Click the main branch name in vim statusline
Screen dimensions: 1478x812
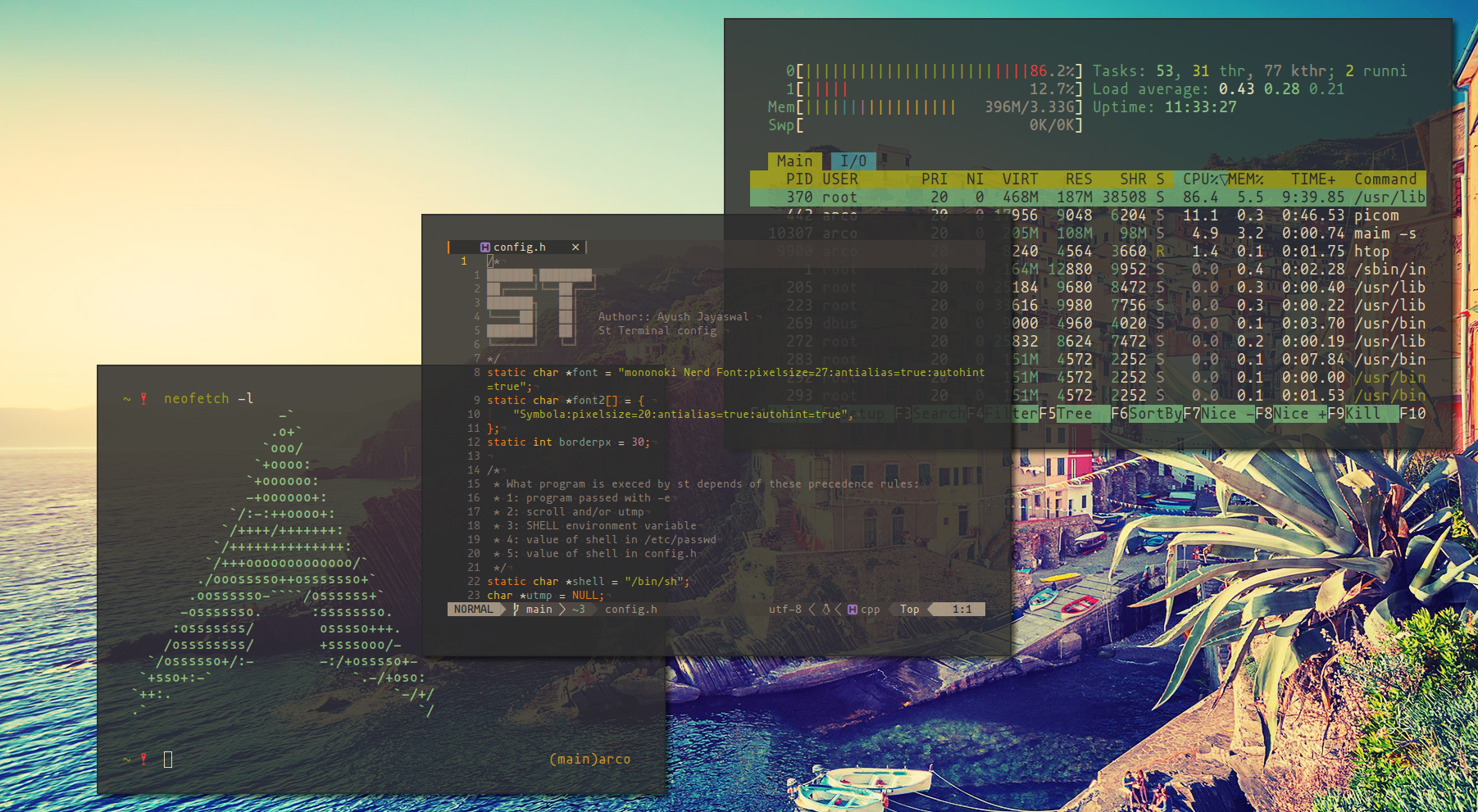pyautogui.click(x=539, y=609)
